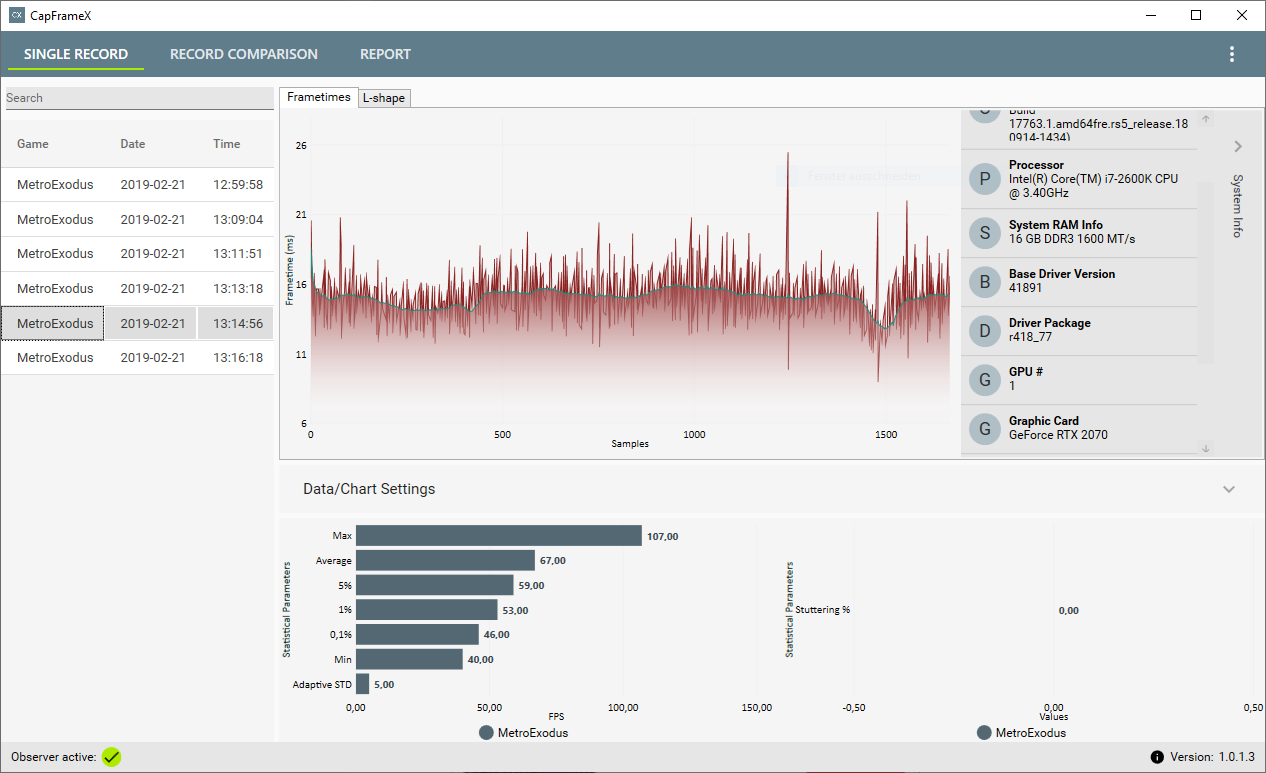The image size is (1266, 773).
Task: Click the system info scroll down arrow
Action: pos(1205,448)
